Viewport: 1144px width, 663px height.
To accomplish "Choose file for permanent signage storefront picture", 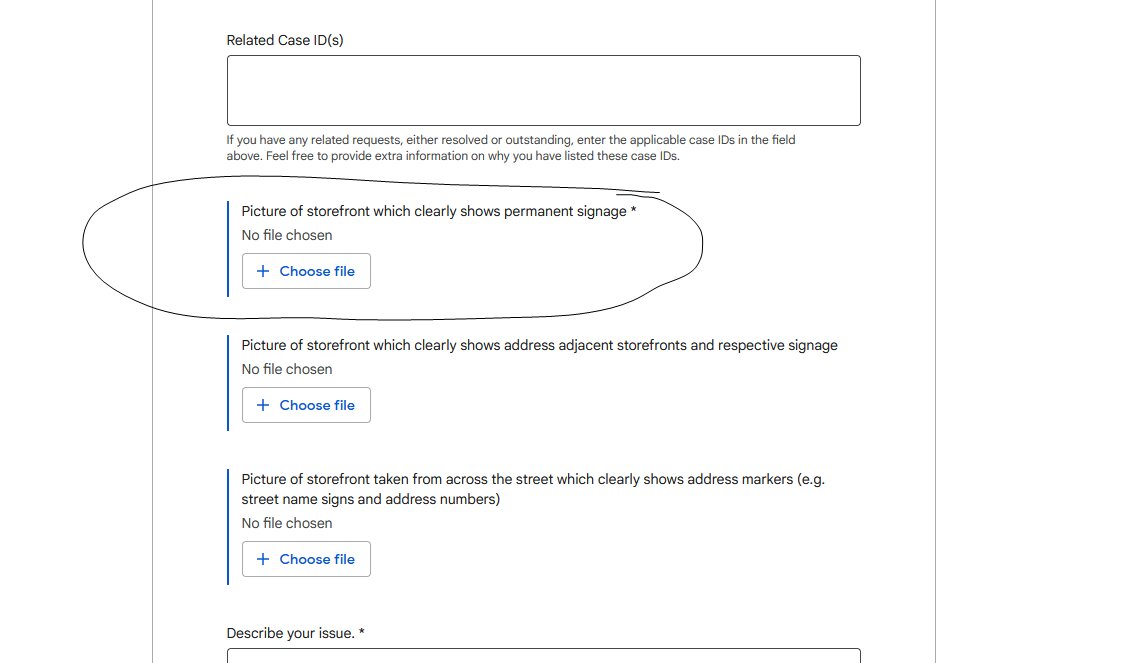I will (x=306, y=271).
